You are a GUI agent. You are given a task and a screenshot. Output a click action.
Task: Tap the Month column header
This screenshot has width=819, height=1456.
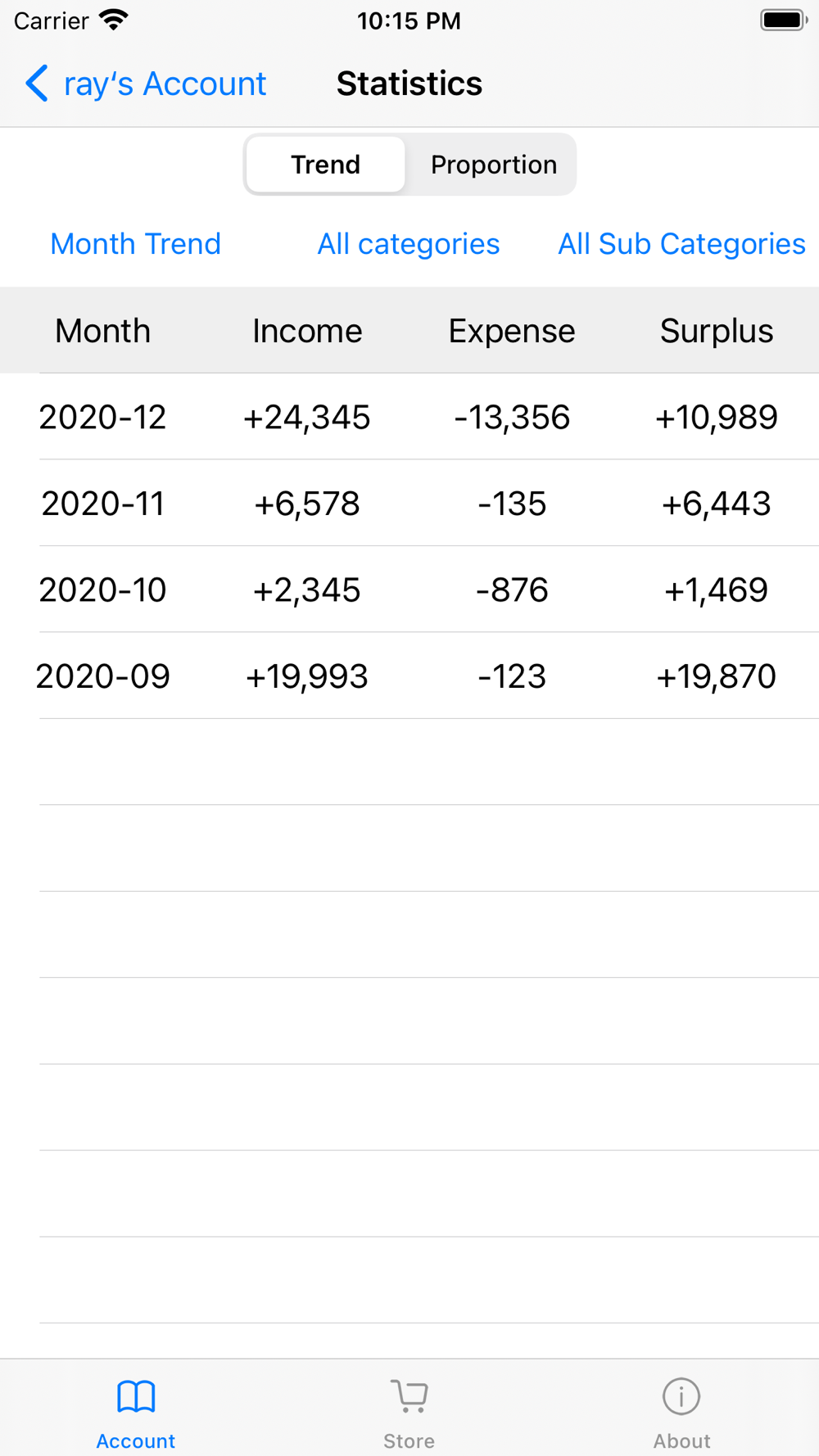click(103, 331)
